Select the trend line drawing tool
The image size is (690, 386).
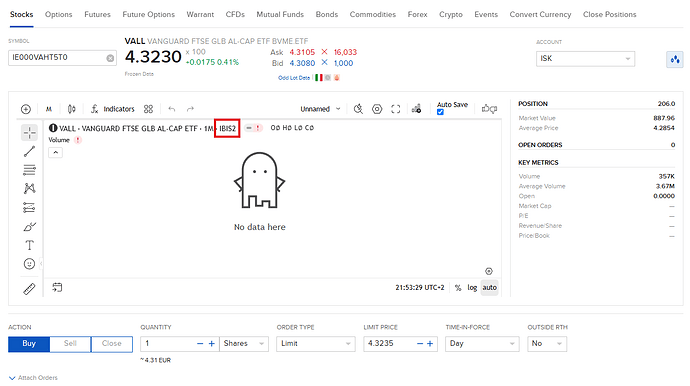29,151
